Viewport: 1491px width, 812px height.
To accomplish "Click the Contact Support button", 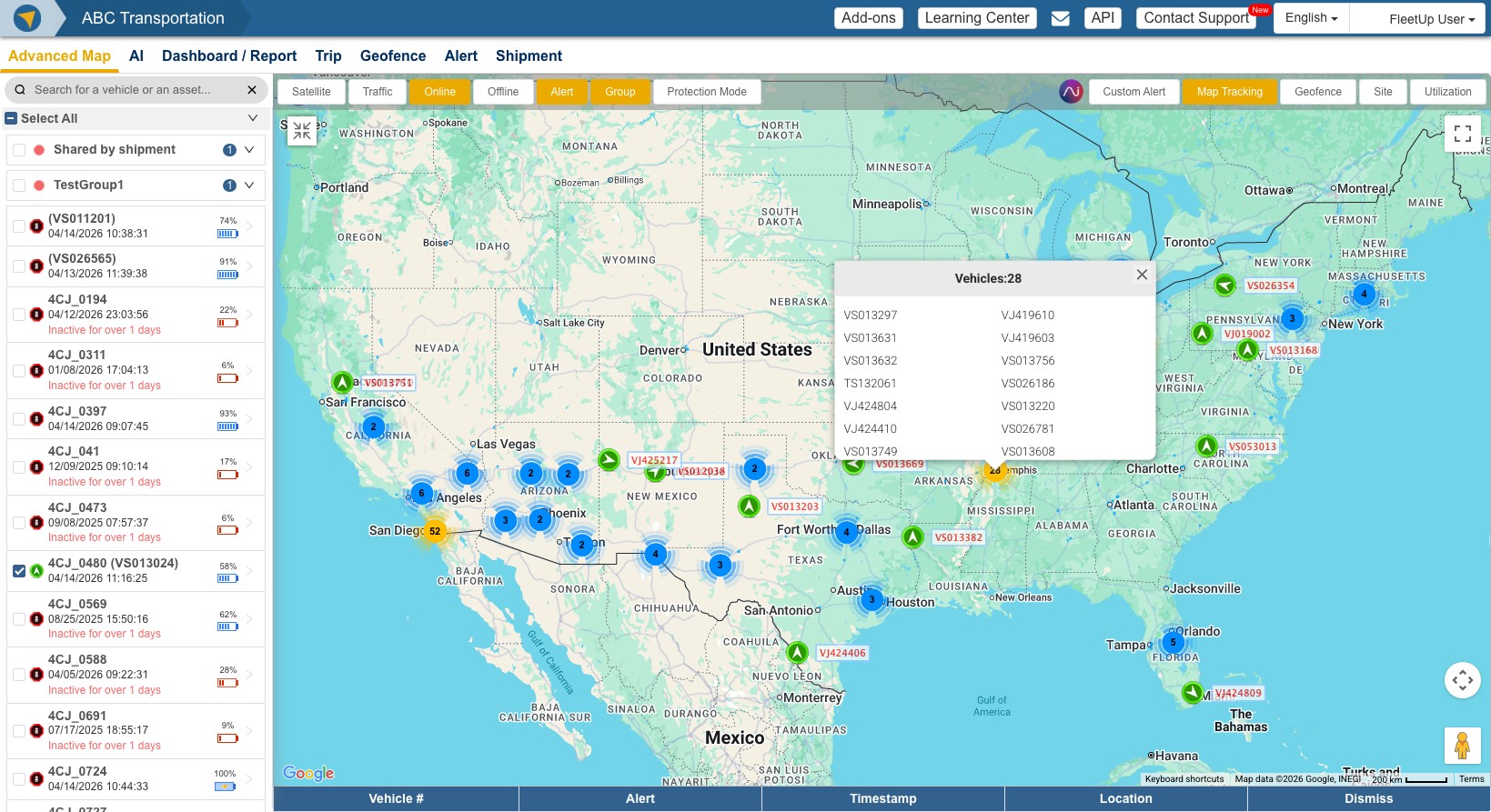I will [x=1196, y=18].
